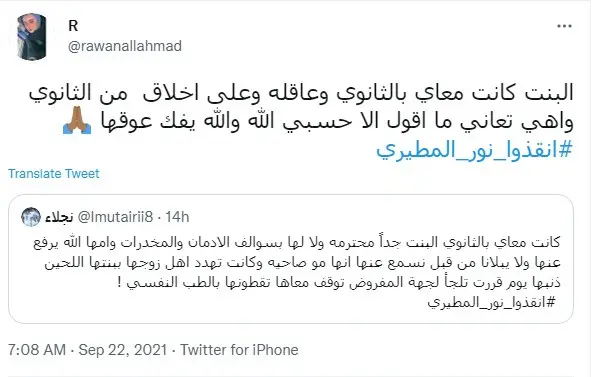
Task: Click R's profile picture avatar
Action: click(32, 37)
